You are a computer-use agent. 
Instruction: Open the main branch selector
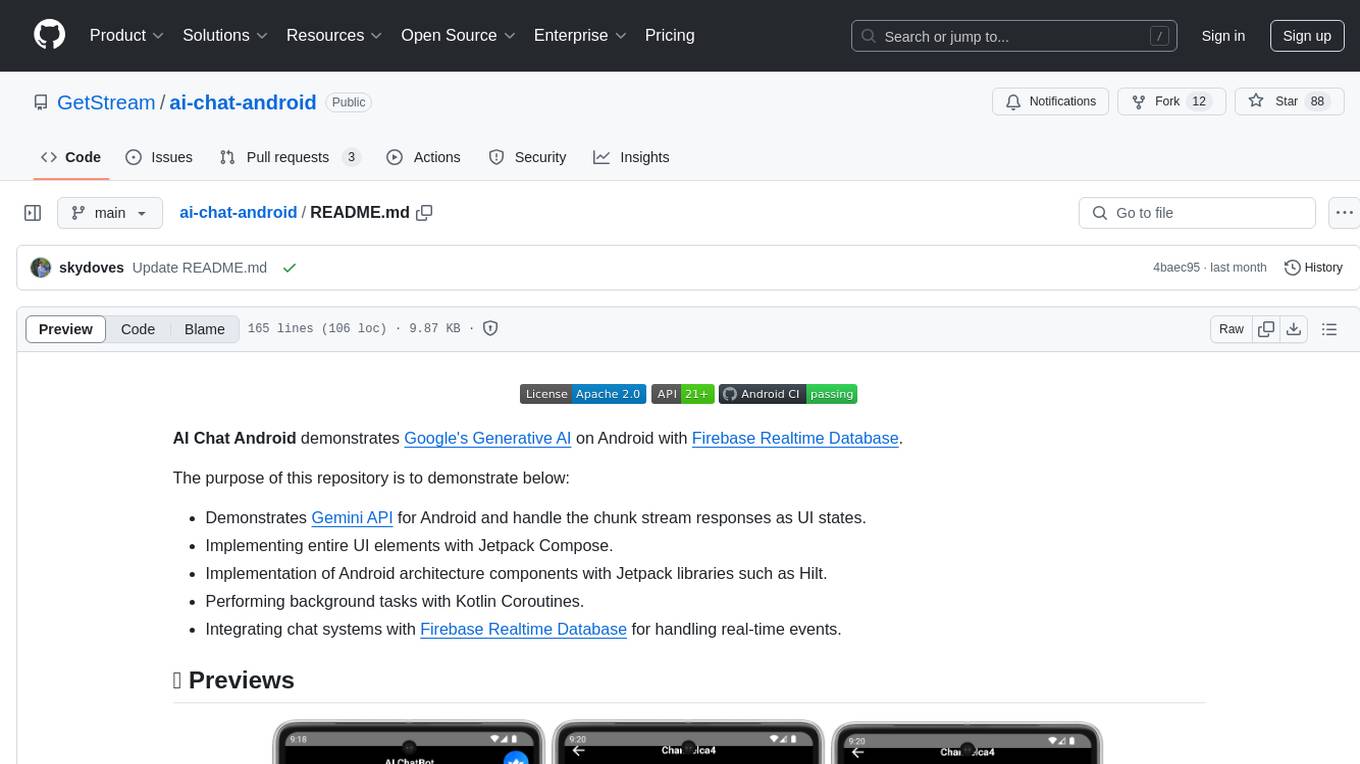click(110, 213)
